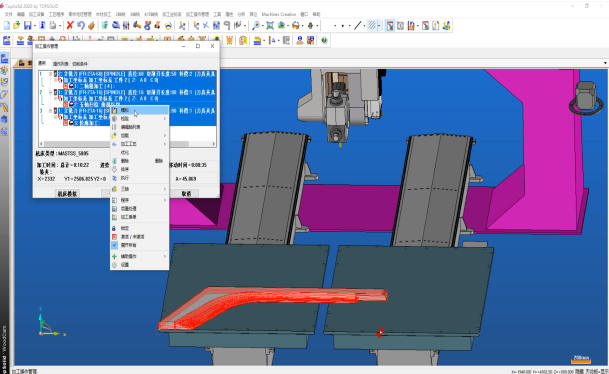Open dropdown arrow beside the Save icon
Screen dimensions: 609x374
point(35,26)
